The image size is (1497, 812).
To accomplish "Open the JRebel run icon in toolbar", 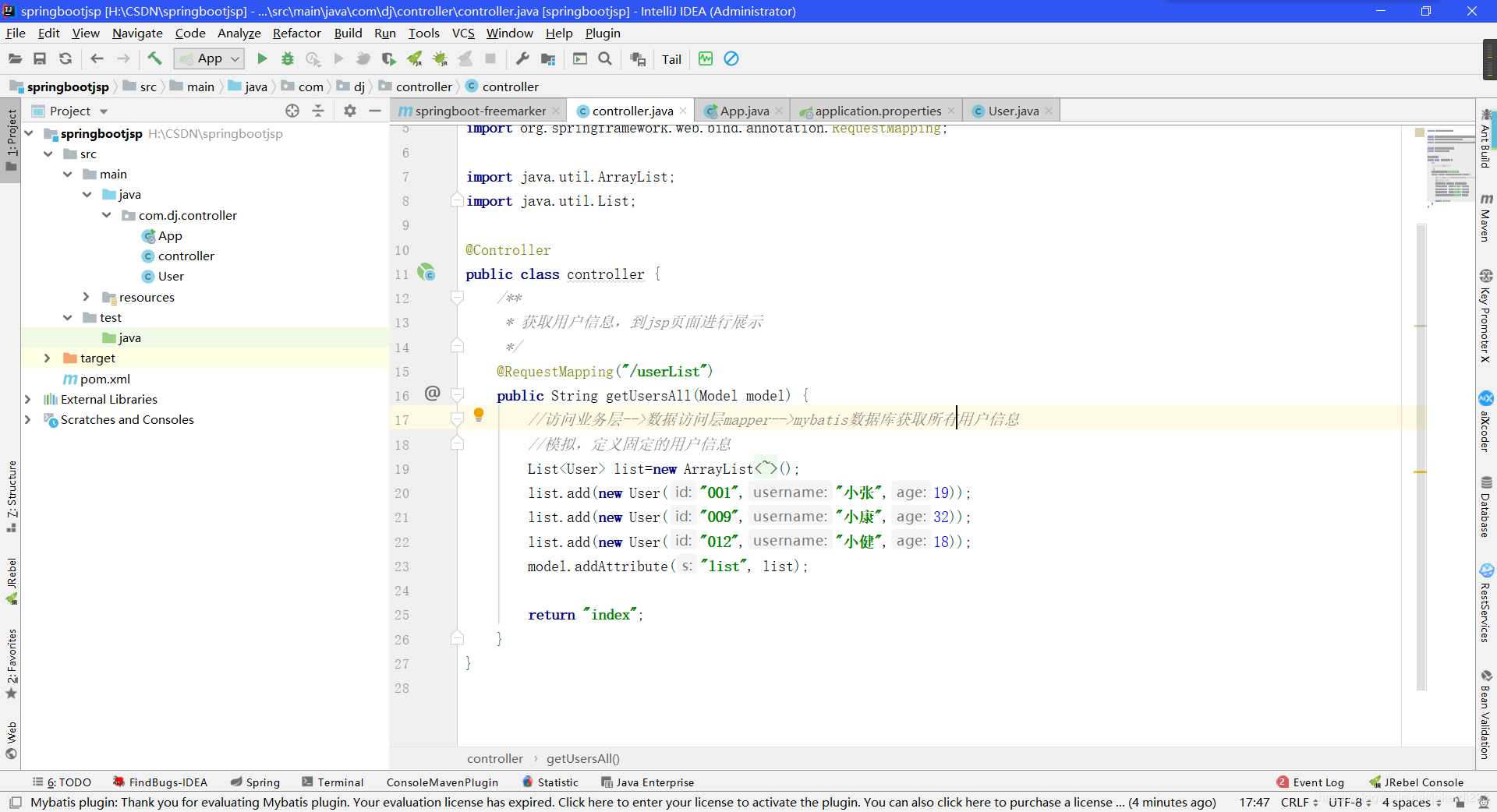I will point(415,58).
